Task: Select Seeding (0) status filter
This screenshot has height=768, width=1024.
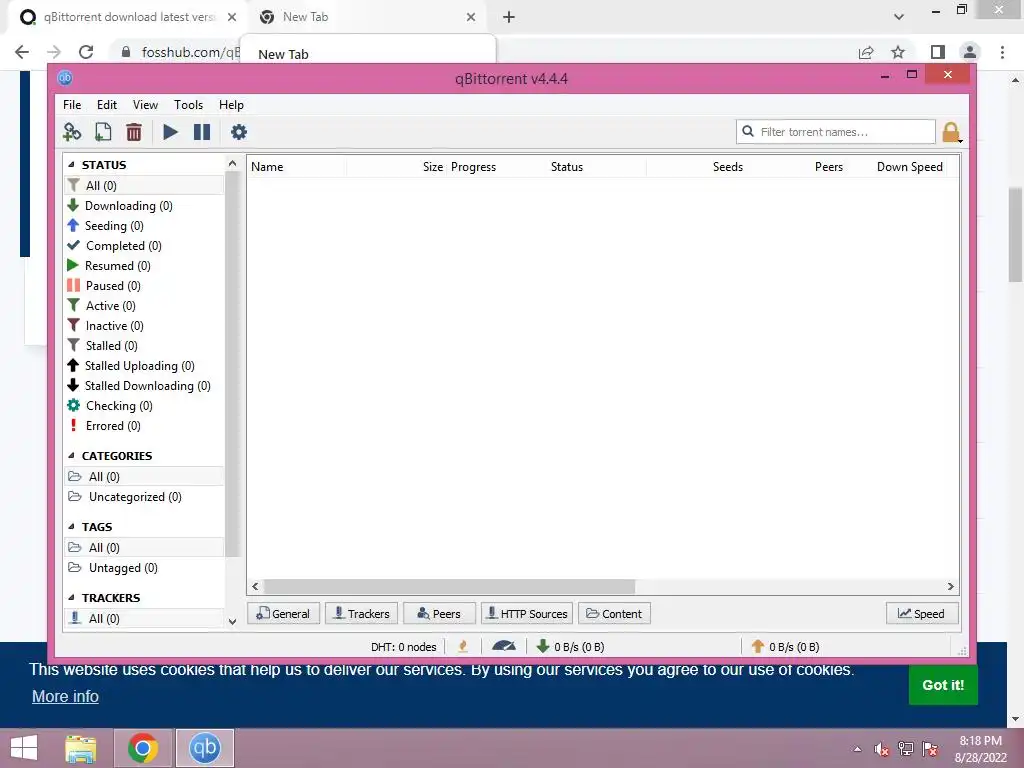Action: click(x=114, y=226)
